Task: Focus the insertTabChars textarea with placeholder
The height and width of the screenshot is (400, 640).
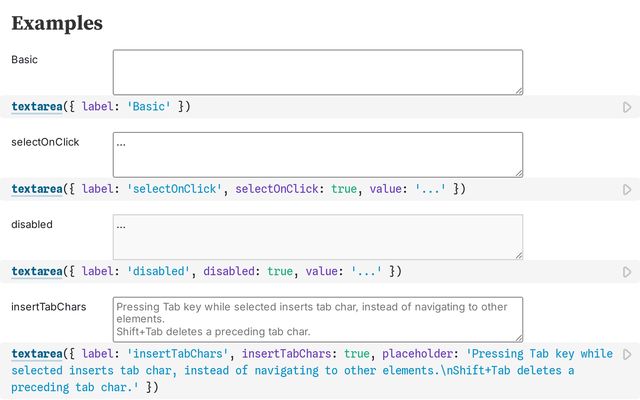Action: [317, 319]
